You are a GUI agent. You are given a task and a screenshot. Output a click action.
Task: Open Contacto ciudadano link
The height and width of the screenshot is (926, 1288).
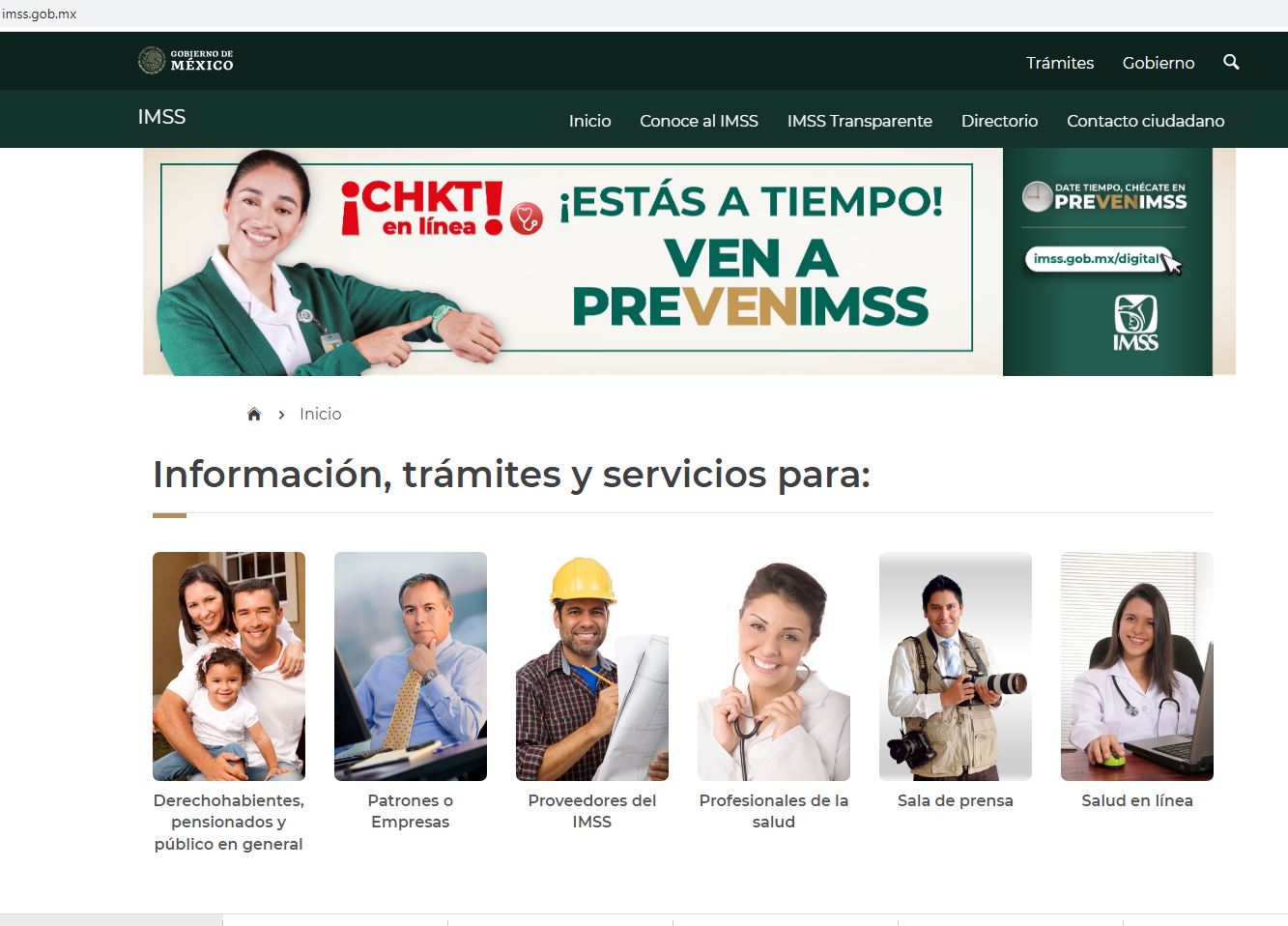point(1145,121)
